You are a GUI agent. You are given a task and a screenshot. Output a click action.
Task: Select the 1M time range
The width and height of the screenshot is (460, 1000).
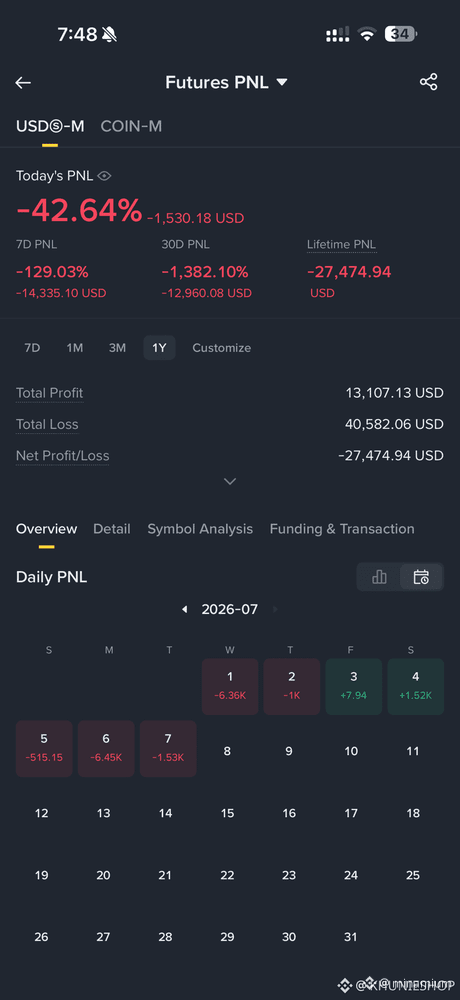(x=75, y=348)
